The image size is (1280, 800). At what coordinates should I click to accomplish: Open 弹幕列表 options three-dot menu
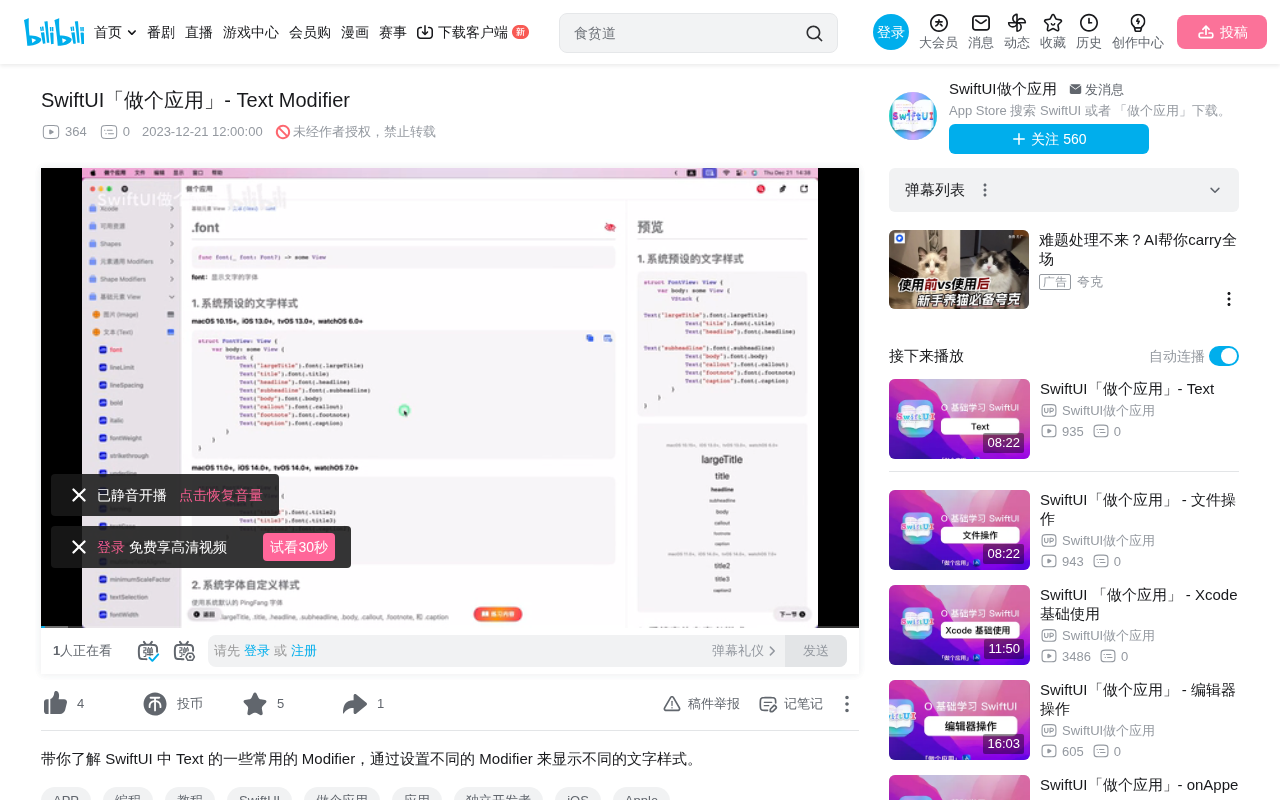click(985, 190)
